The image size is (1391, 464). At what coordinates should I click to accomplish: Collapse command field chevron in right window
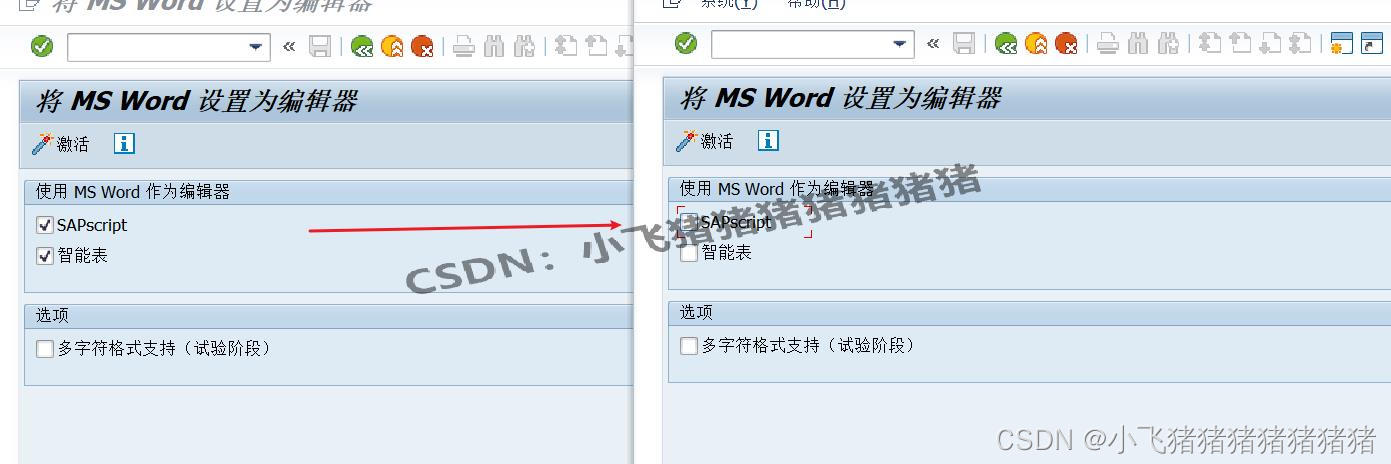click(933, 43)
